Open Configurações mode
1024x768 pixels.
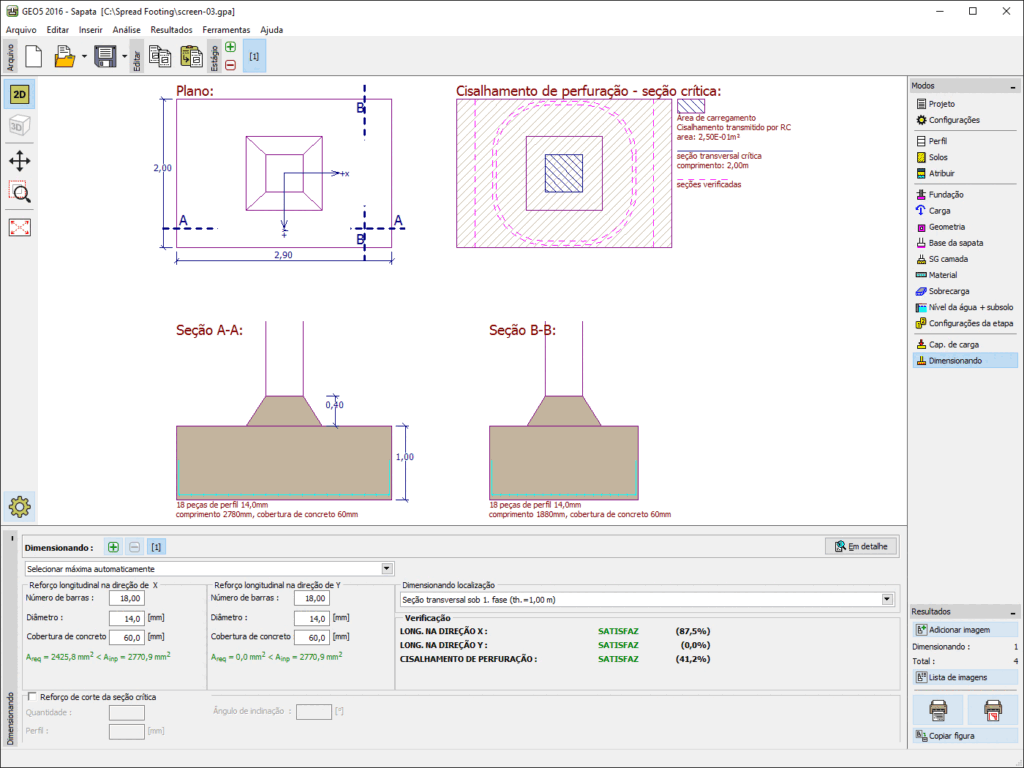tap(965, 120)
